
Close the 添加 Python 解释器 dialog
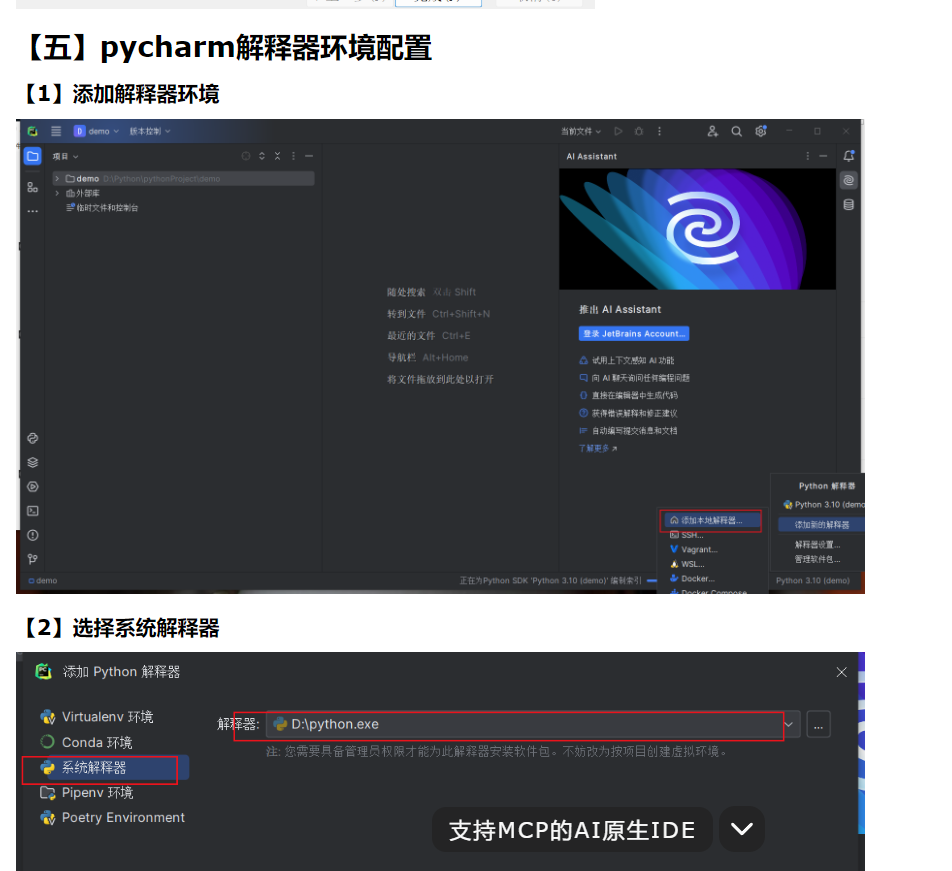(842, 672)
